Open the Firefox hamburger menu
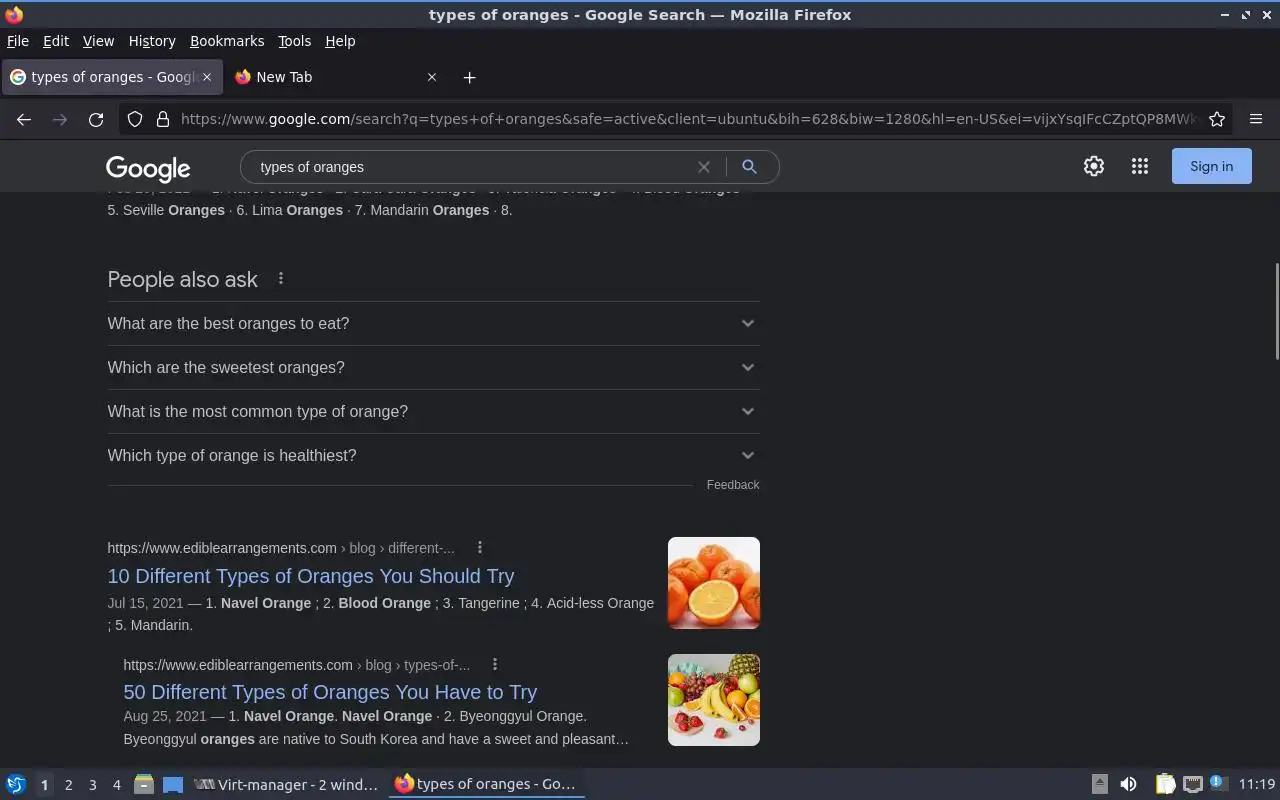This screenshot has width=1280, height=800. click(x=1256, y=119)
